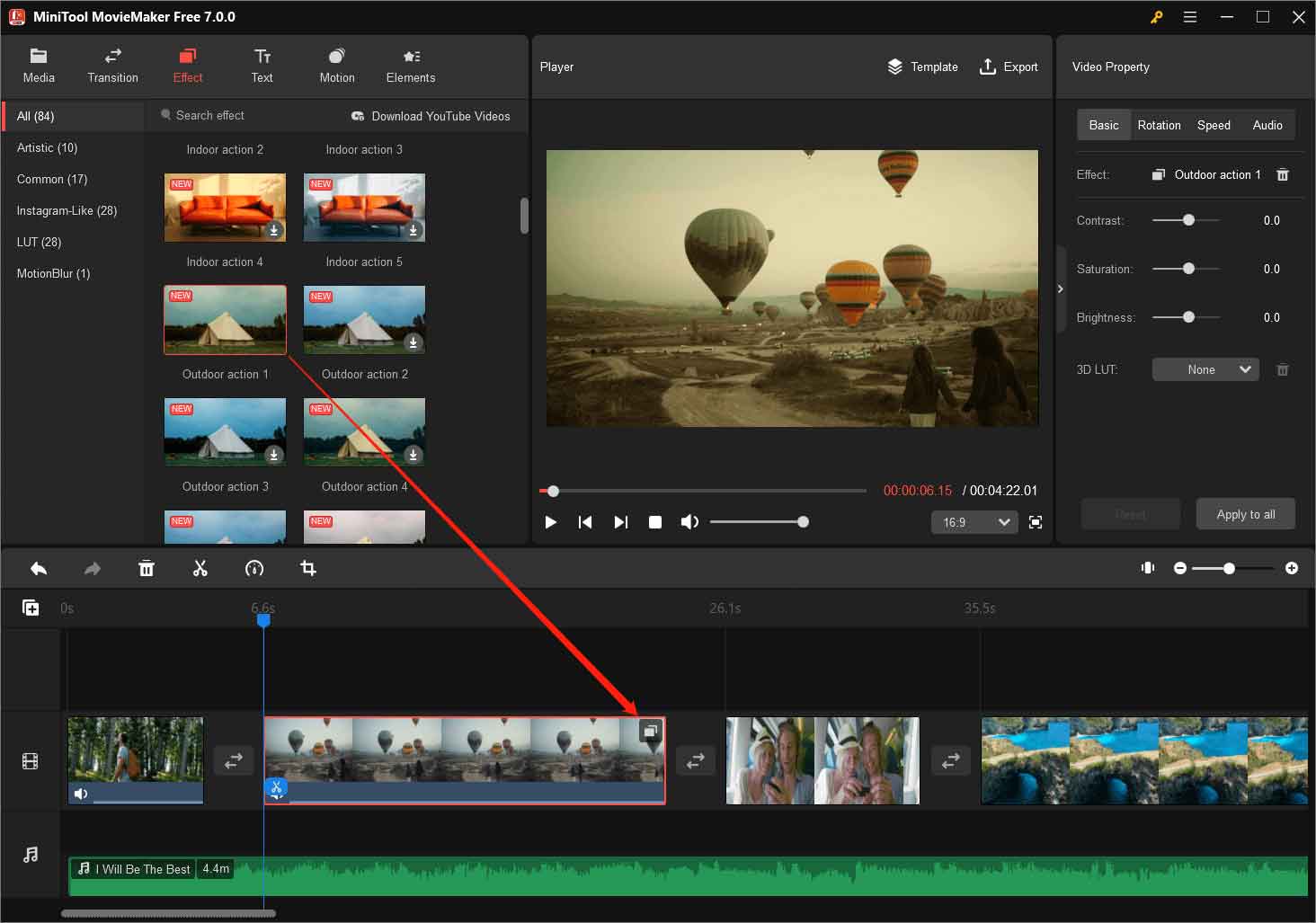Collapse the Video Property panel
The image size is (1316, 923).
pyautogui.click(x=1061, y=288)
